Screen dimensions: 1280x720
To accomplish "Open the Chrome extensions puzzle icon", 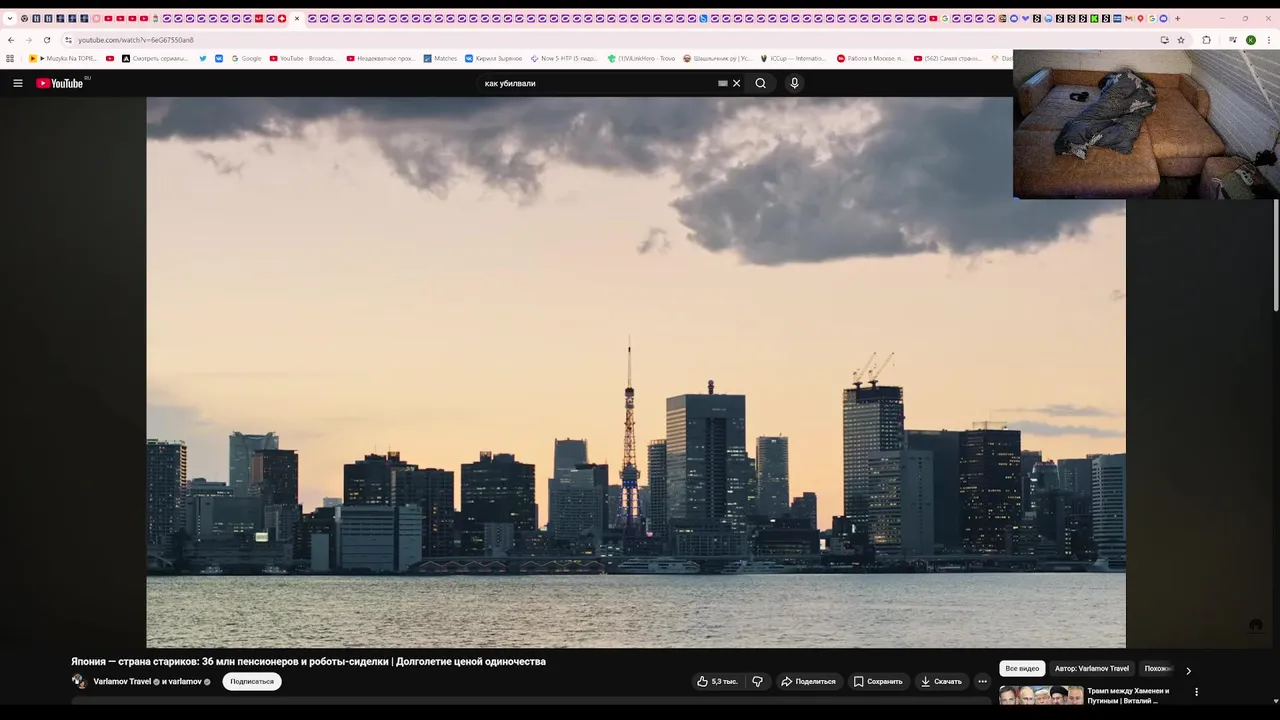I will (1206, 40).
